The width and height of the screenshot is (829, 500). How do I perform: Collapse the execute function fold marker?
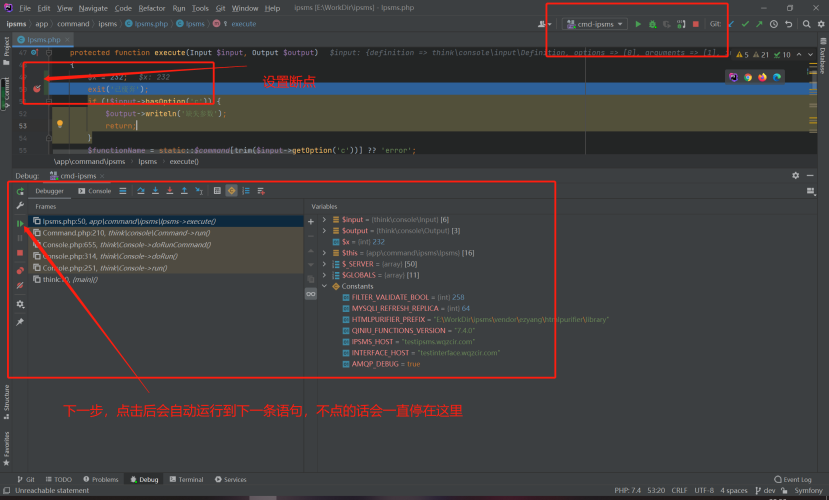tap(49, 52)
